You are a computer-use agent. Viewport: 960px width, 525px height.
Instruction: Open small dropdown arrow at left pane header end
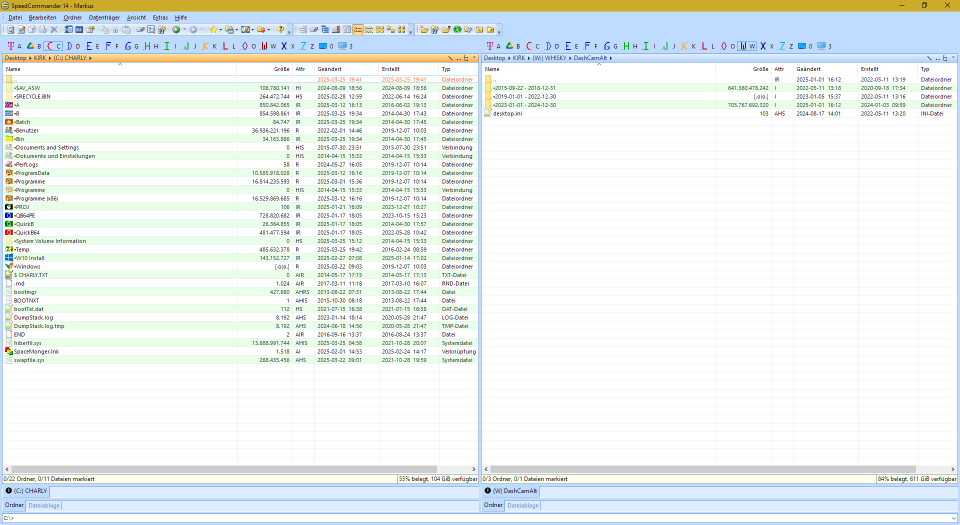pos(474,58)
